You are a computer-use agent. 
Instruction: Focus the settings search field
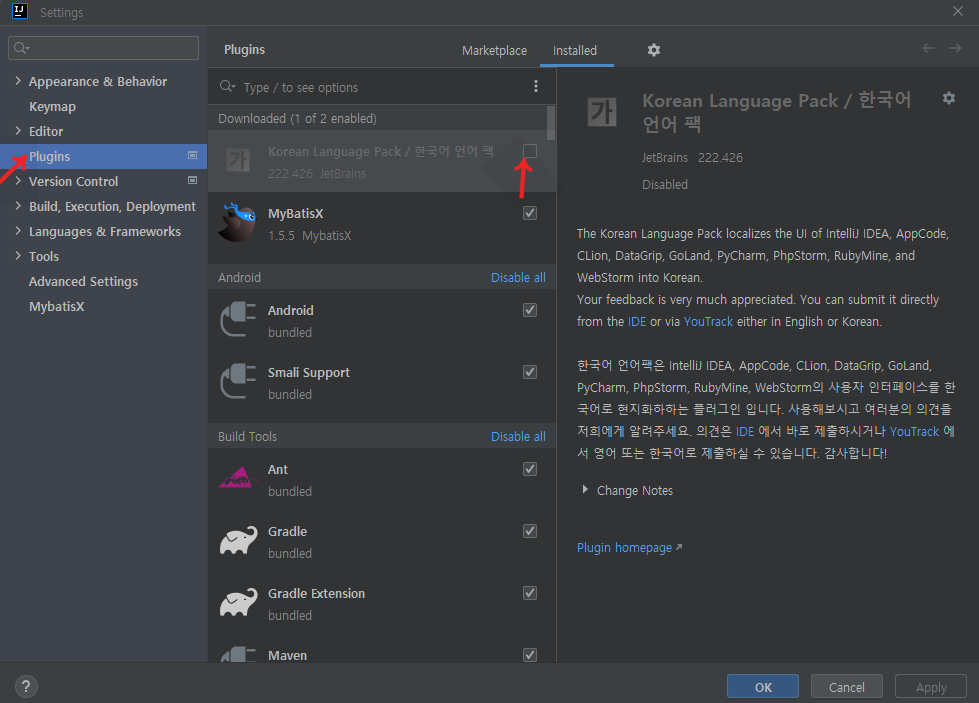(104, 48)
